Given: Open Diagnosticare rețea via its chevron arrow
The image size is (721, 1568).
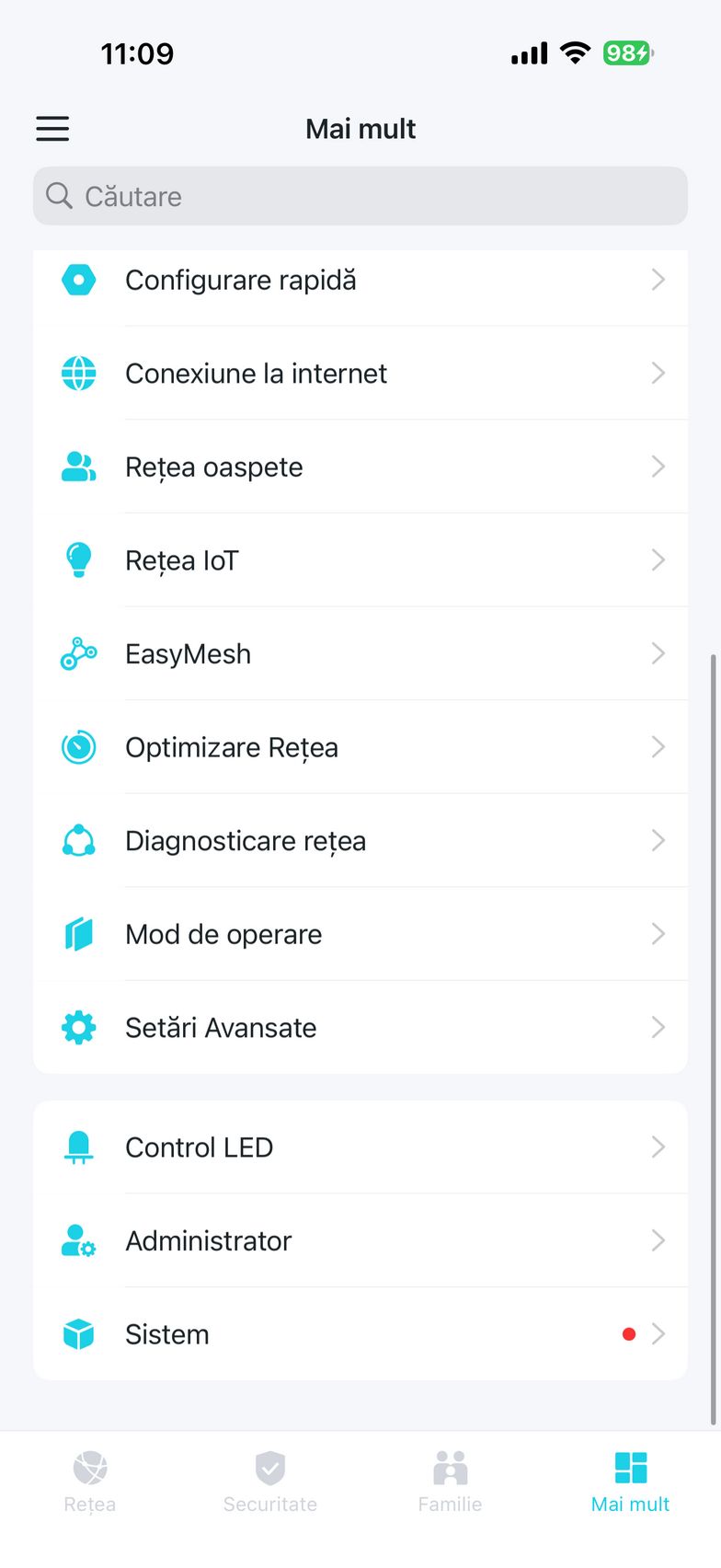Looking at the screenshot, I should coord(658,841).
